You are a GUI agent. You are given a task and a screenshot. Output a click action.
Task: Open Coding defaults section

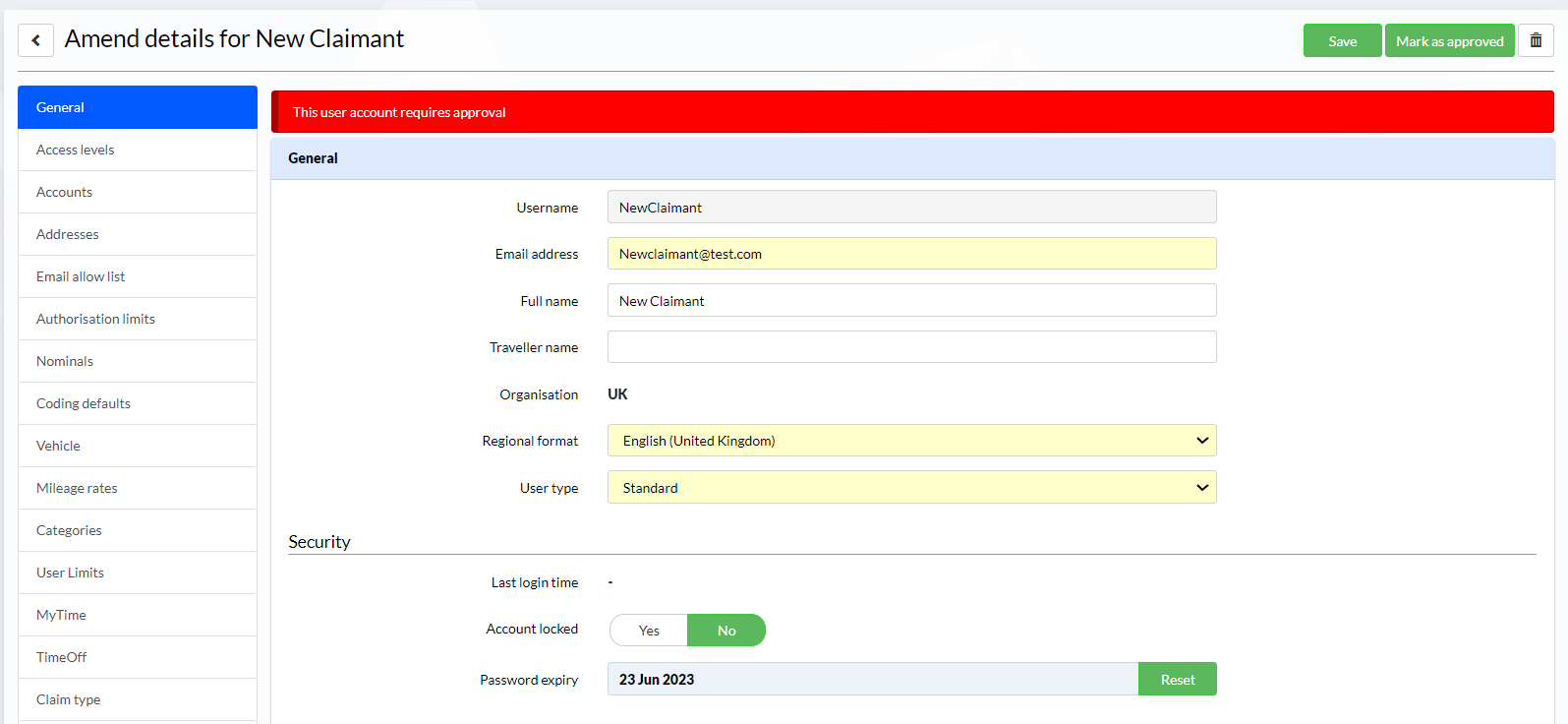click(x=138, y=403)
